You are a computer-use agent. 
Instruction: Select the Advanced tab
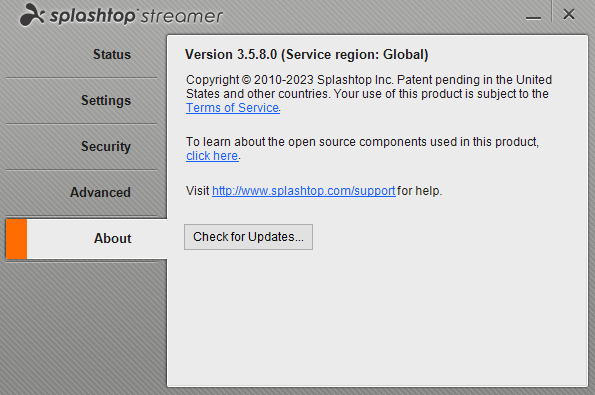tap(101, 192)
